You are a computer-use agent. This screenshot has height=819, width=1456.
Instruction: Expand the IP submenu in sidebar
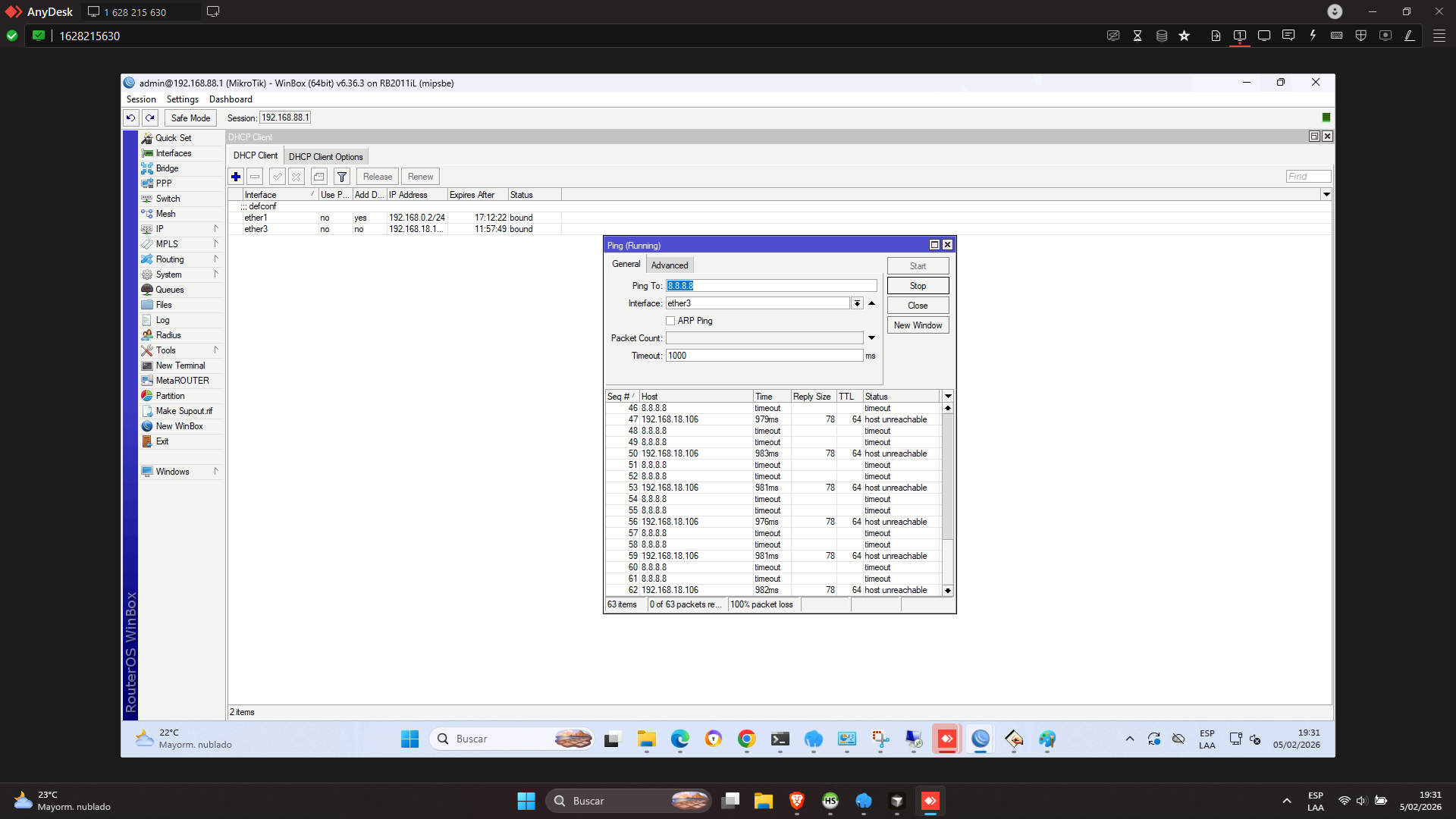[x=160, y=229]
